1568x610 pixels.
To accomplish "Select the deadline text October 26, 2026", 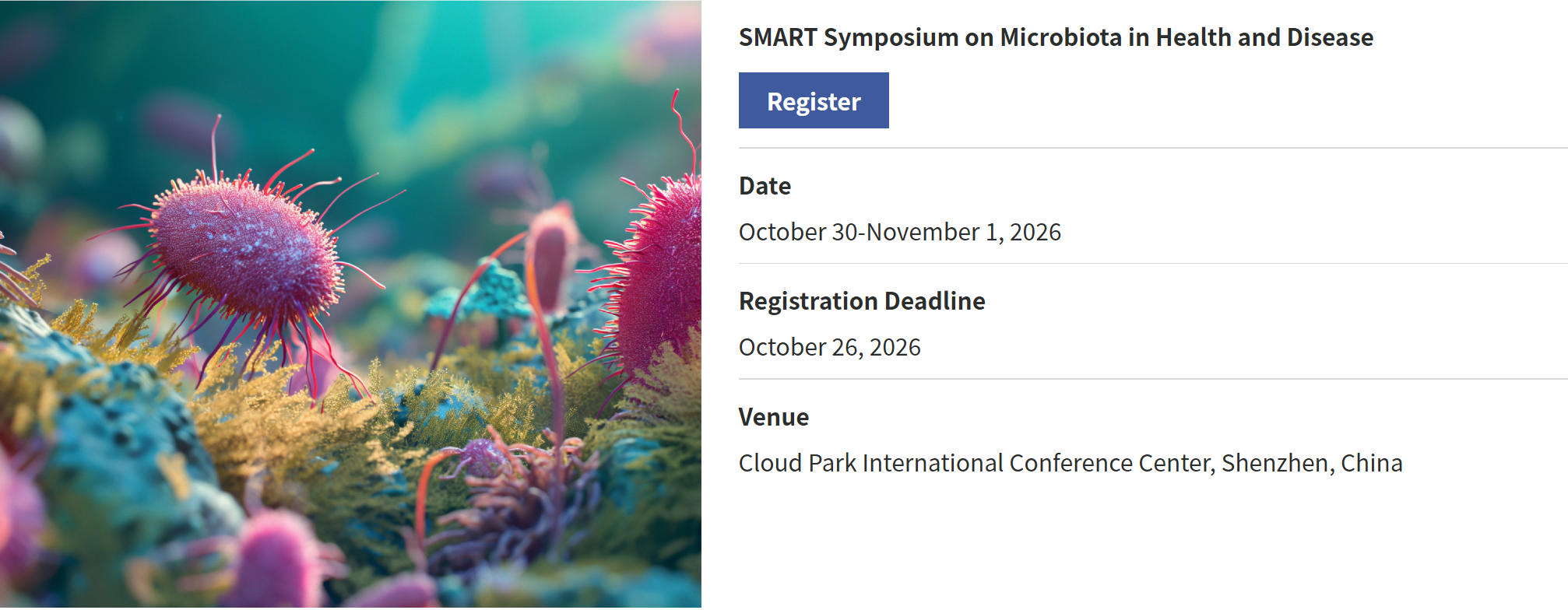I will (829, 347).
